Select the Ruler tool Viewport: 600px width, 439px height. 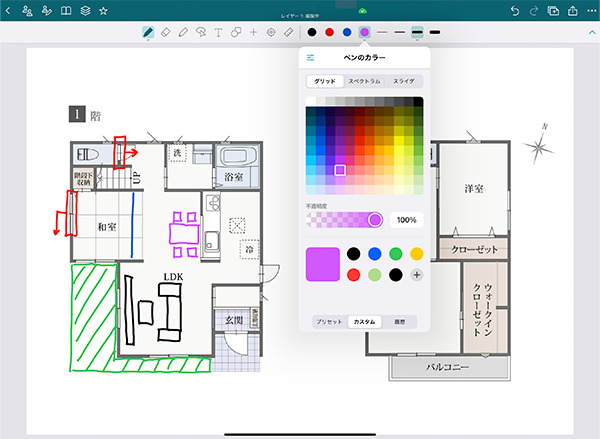pyautogui.click(x=289, y=33)
